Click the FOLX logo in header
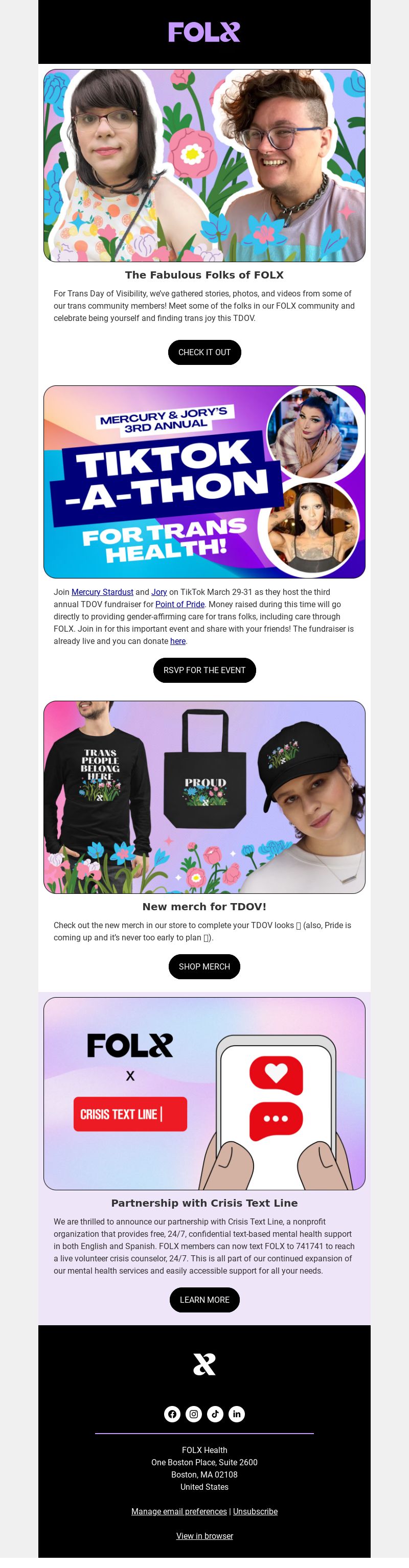Screen dimensions: 409x1568 pyautogui.click(x=204, y=32)
